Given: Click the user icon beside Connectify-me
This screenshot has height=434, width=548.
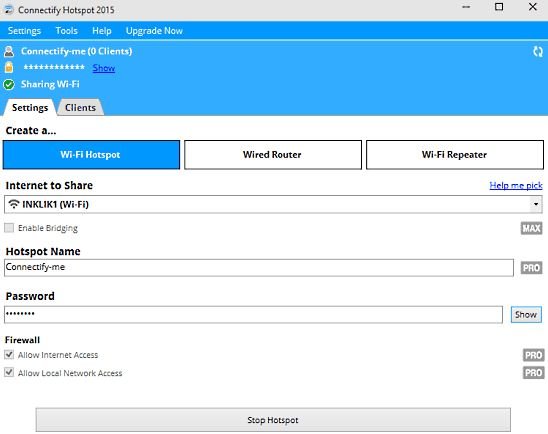Looking at the screenshot, I should (x=9, y=51).
